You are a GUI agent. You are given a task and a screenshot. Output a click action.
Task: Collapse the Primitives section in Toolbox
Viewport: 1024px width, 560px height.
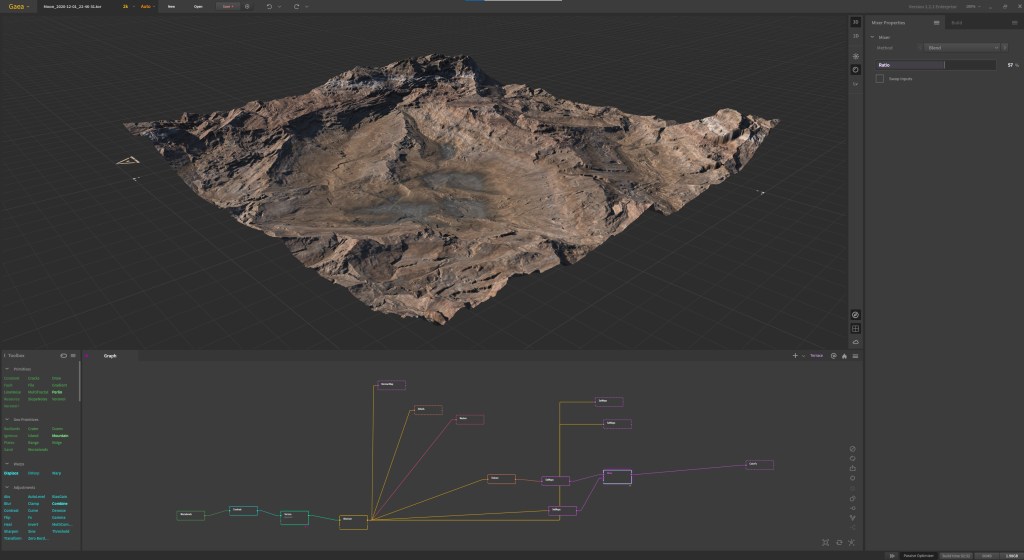[6, 369]
